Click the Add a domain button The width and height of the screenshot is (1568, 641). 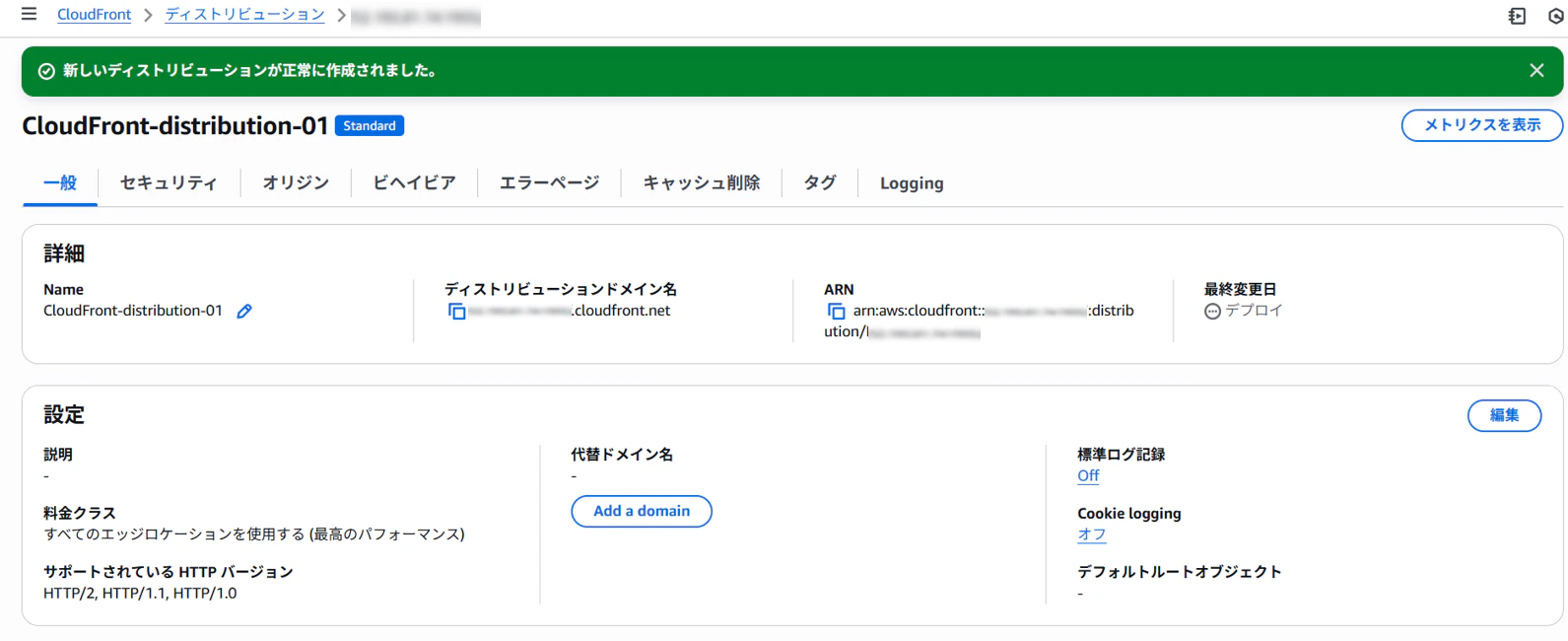click(x=642, y=511)
